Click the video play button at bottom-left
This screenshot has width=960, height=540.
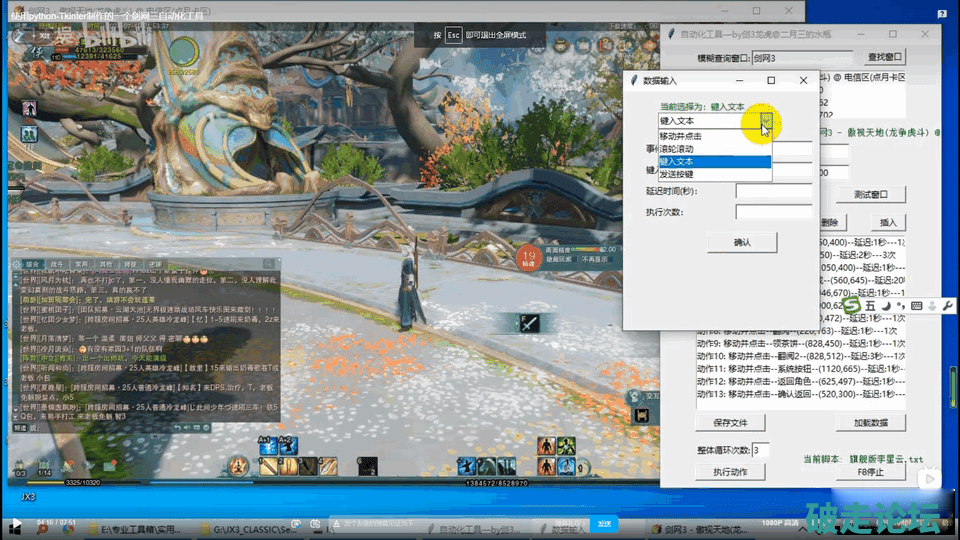point(15,524)
